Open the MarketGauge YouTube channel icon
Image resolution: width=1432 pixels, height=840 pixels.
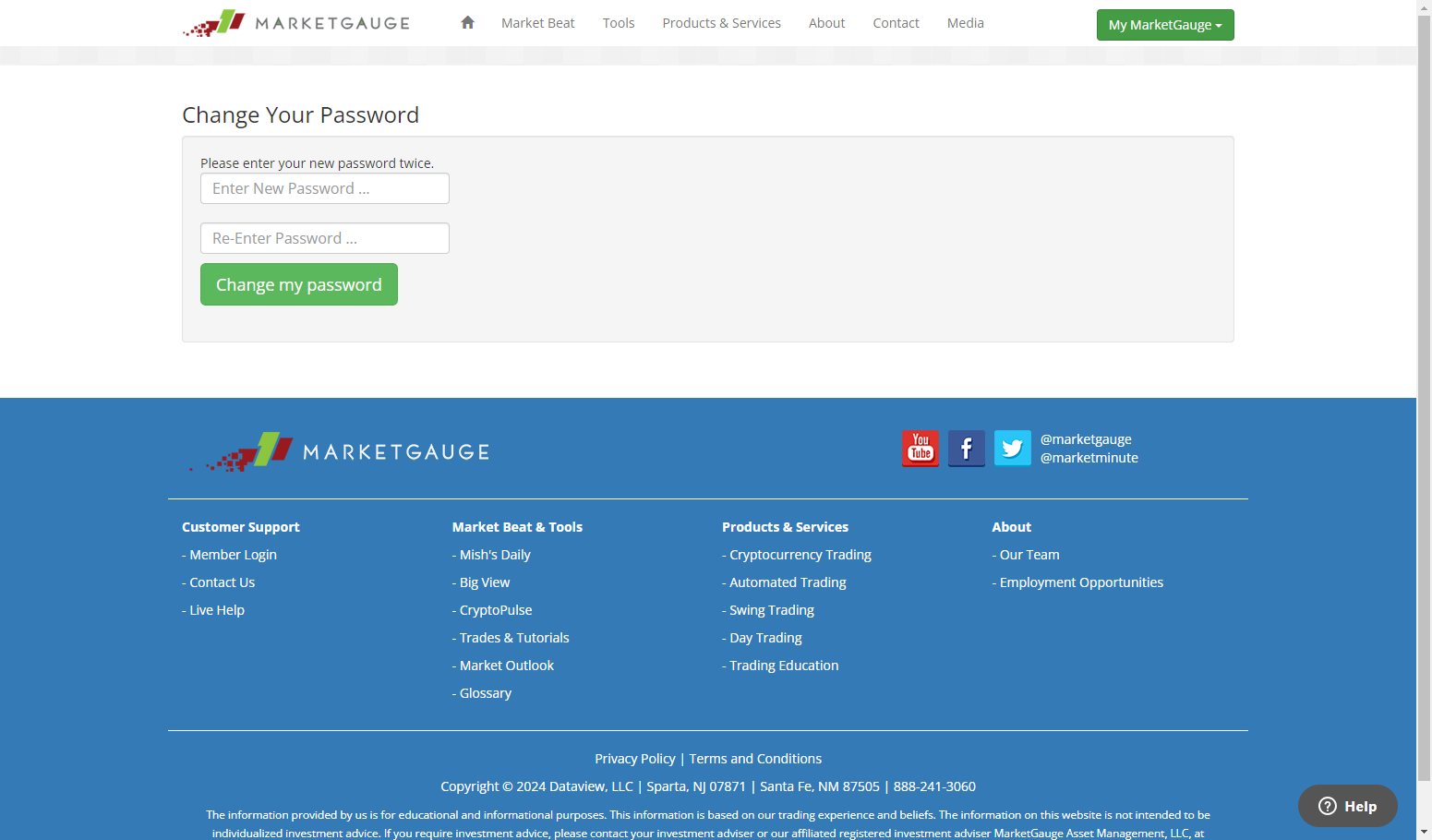tap(921, 449)
